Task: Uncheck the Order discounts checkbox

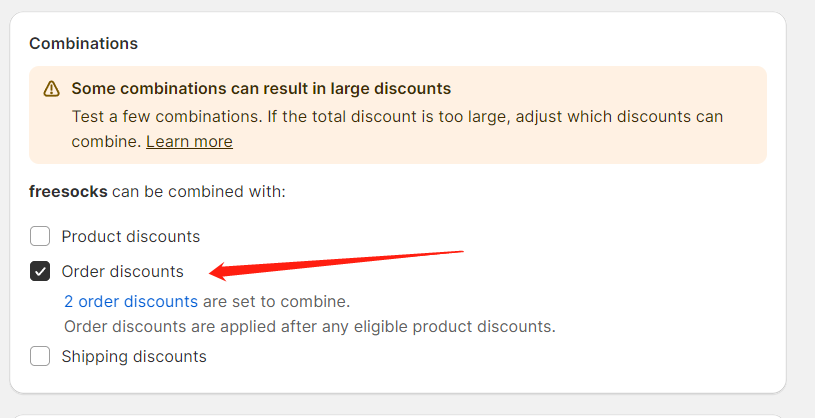Action: (x=40, y=271)
